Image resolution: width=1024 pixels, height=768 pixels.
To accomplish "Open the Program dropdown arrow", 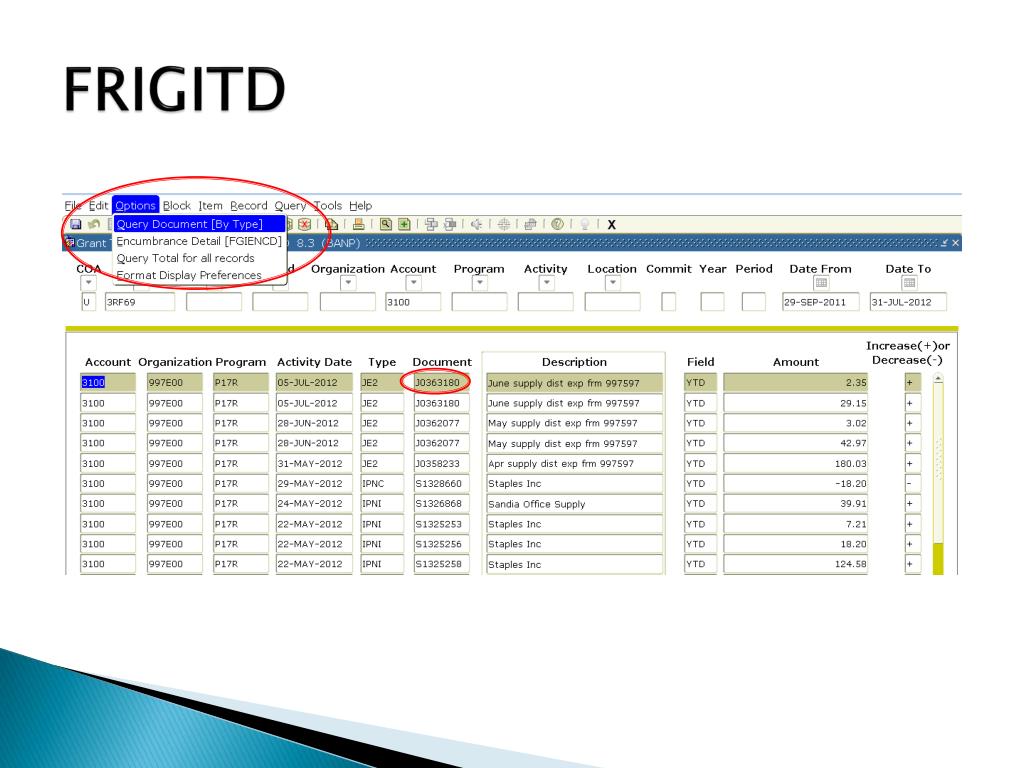I will tap(480, 283).
